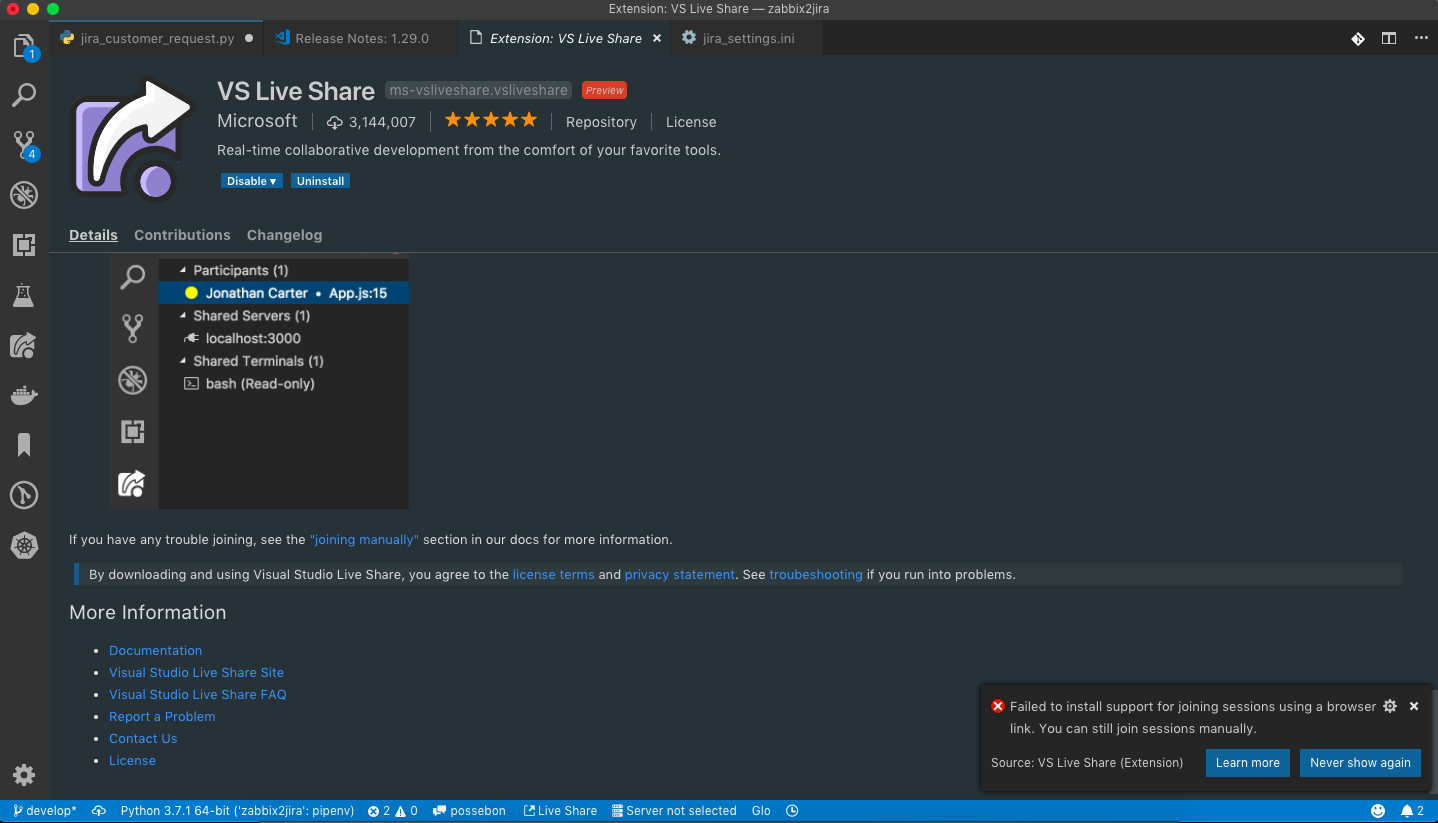1438x823 pixels.
Task: Open the license terms link
Action: [x=553, y=574]
